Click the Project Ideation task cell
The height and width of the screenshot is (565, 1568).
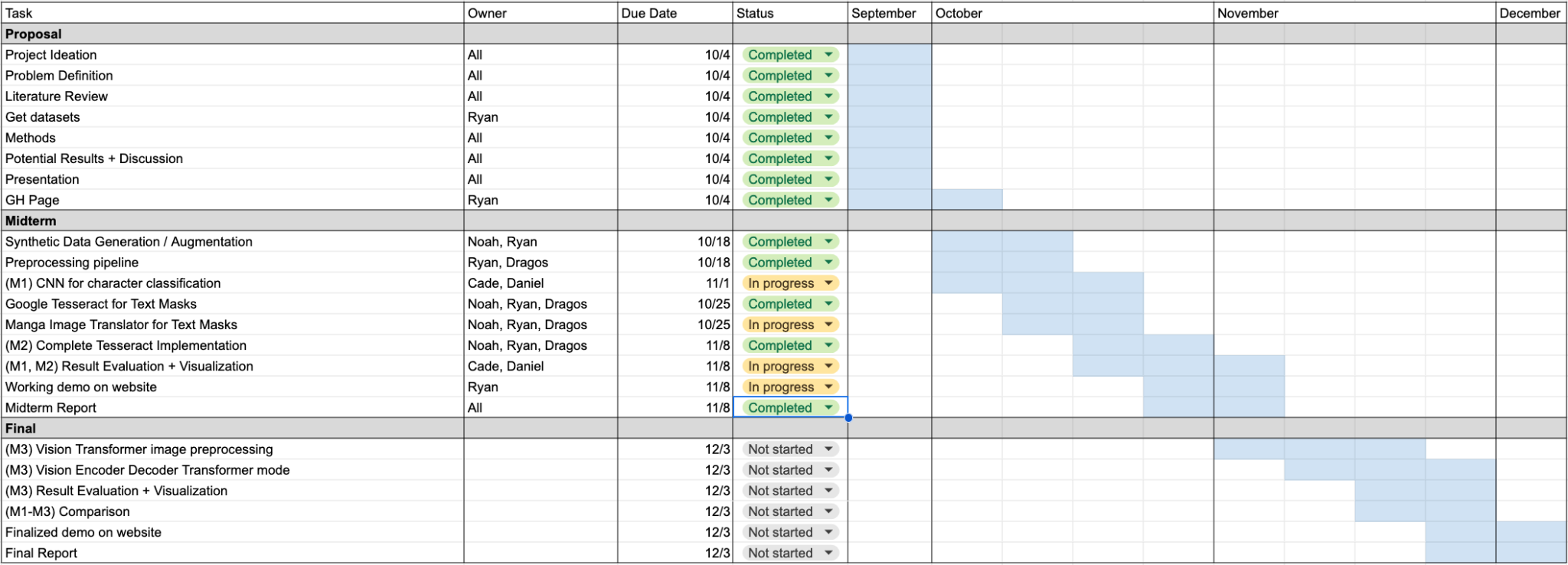[x=233, y=54]
